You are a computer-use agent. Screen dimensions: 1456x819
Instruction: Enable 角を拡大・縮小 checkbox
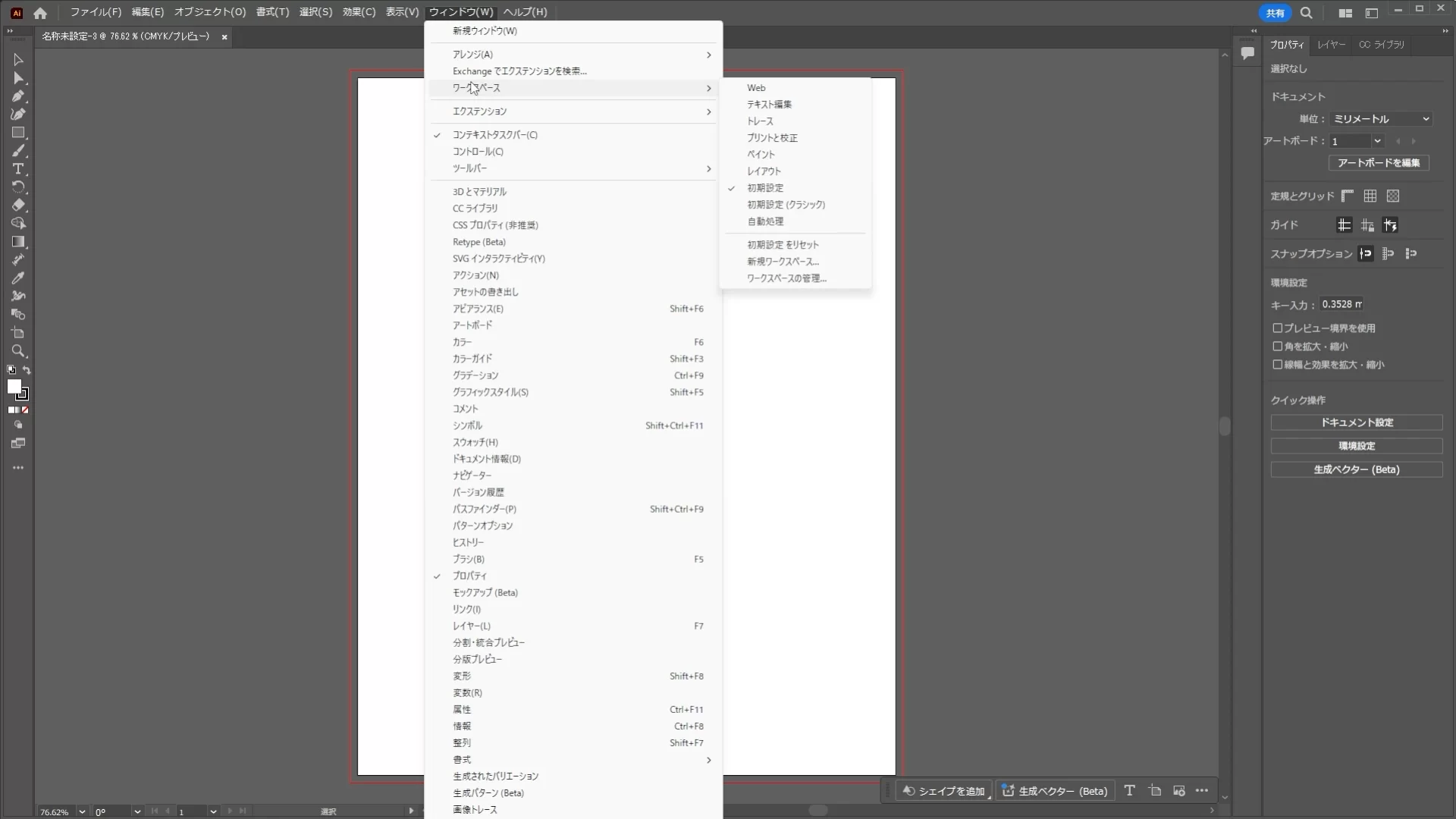[1278, 347]
